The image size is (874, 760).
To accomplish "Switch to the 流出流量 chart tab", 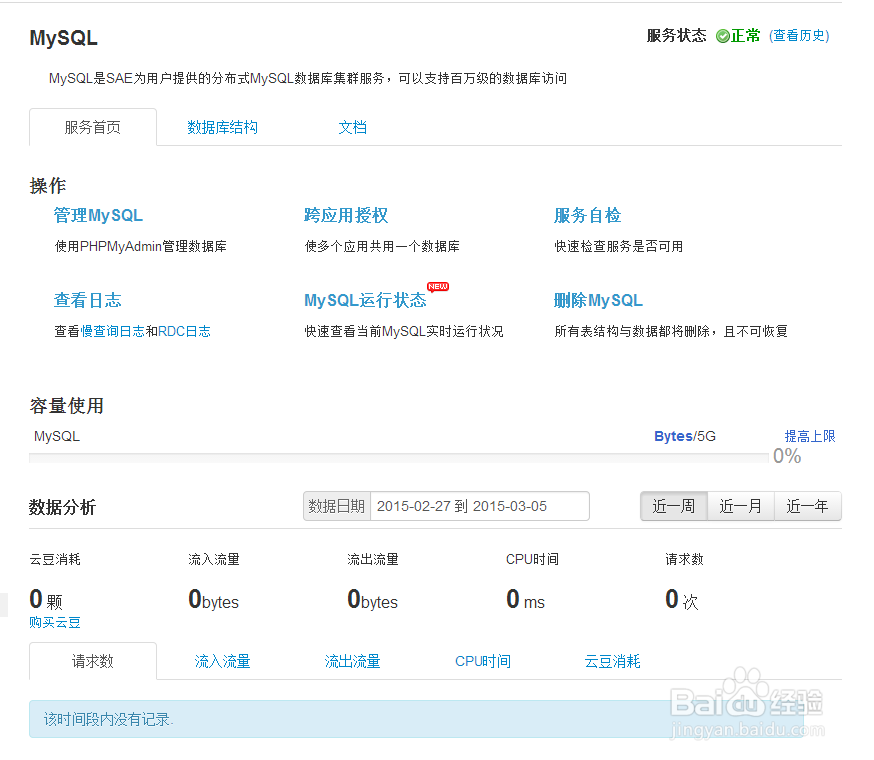I will tap(352, 661).
